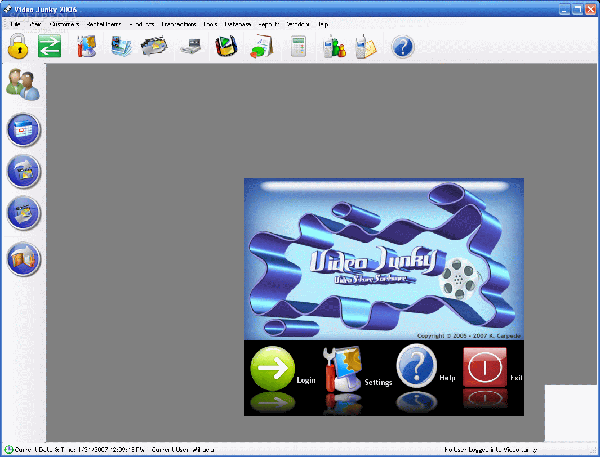
Task: Click the Current User status bar text
Action: 183,450
